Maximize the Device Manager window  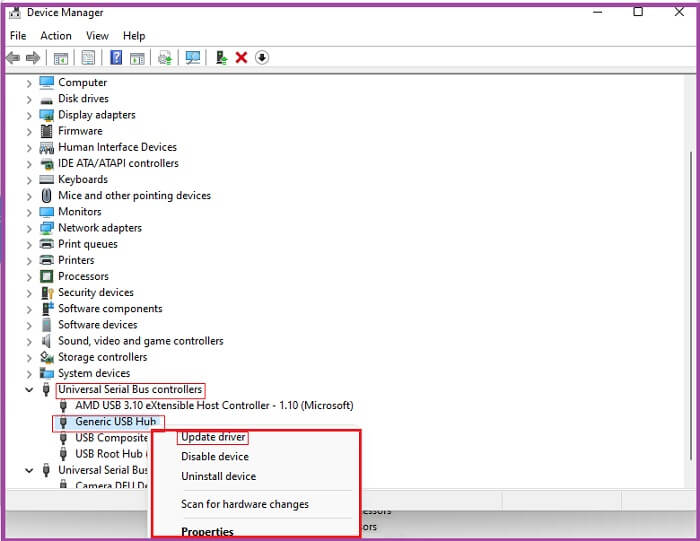638,12
